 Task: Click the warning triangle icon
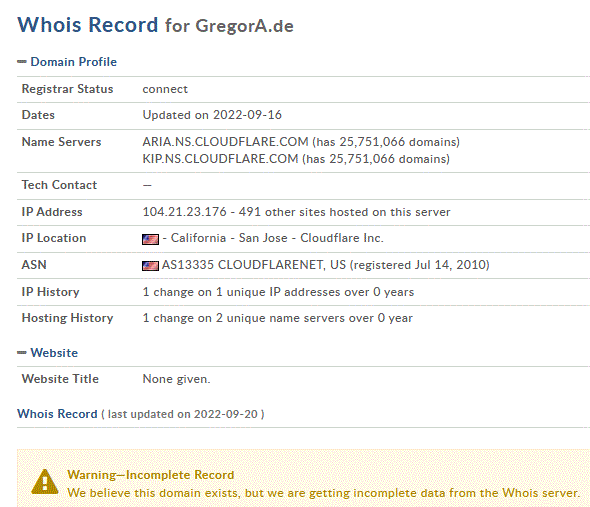click(45, 482)
